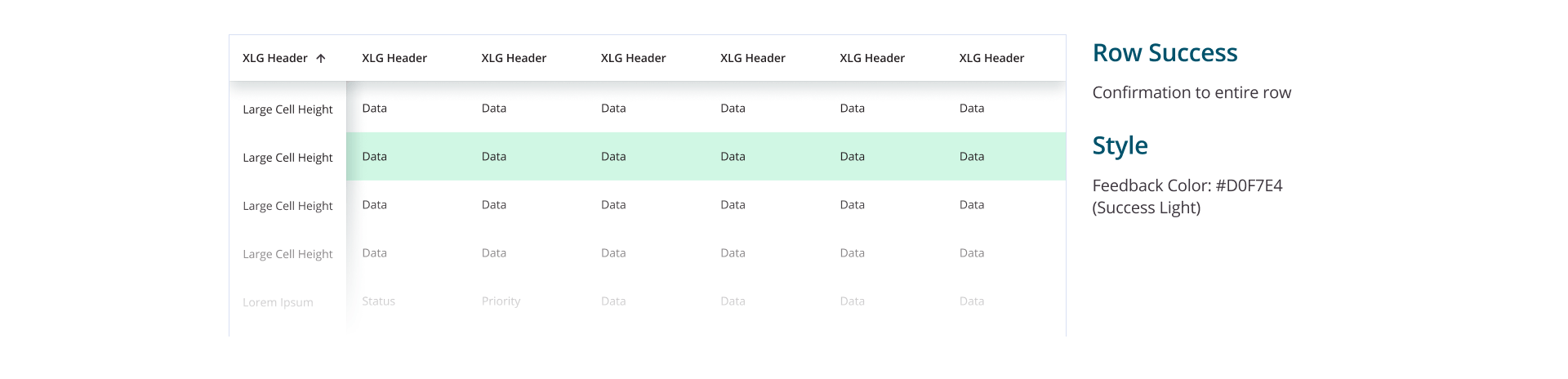Click the first XLG Header label with sort arrow
1568x379 pixels.
(275, 58)
